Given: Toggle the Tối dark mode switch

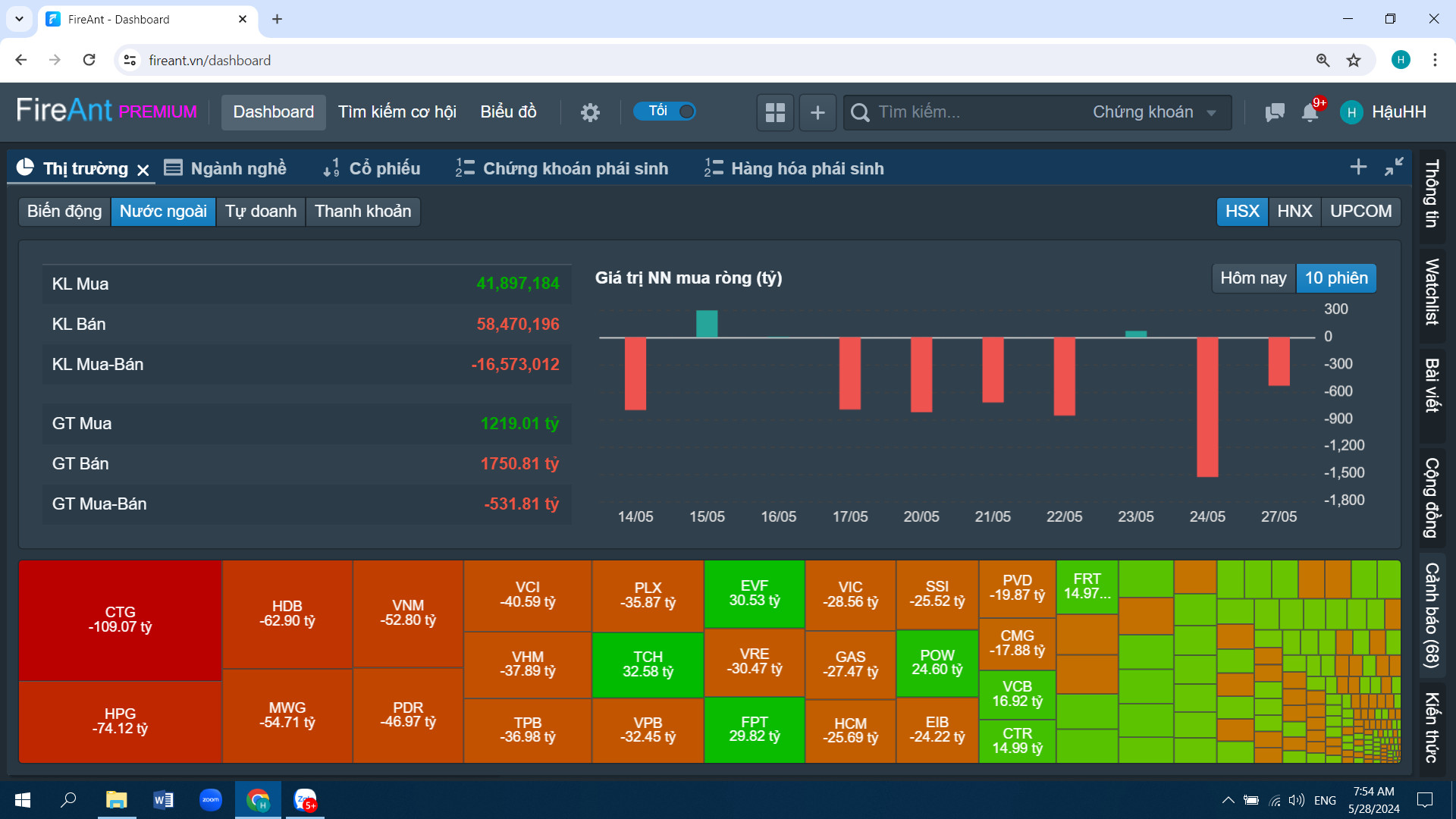Looking at the screenshot, I should (x=664, y=111).
